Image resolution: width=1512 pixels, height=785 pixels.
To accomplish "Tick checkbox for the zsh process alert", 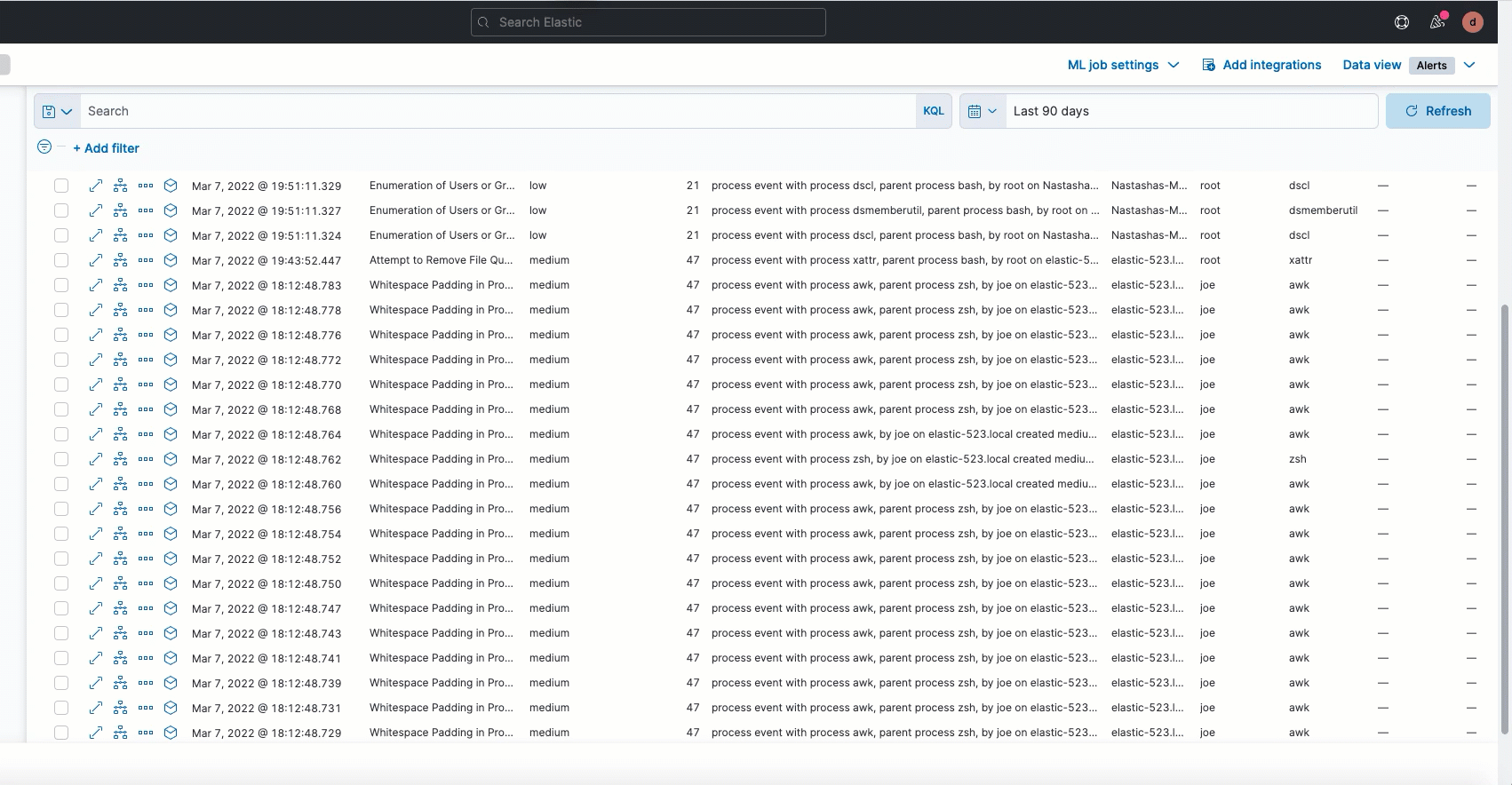I will [61, 459].
